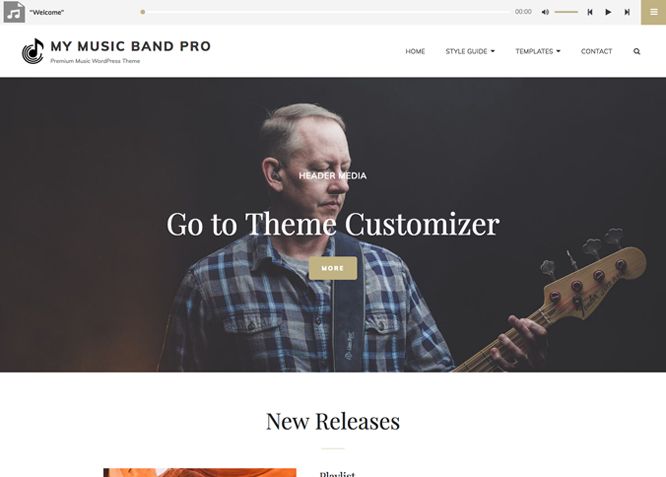Click the music note track icon
Viewport: 666px width, 477px height.
[x=14, y=12]
